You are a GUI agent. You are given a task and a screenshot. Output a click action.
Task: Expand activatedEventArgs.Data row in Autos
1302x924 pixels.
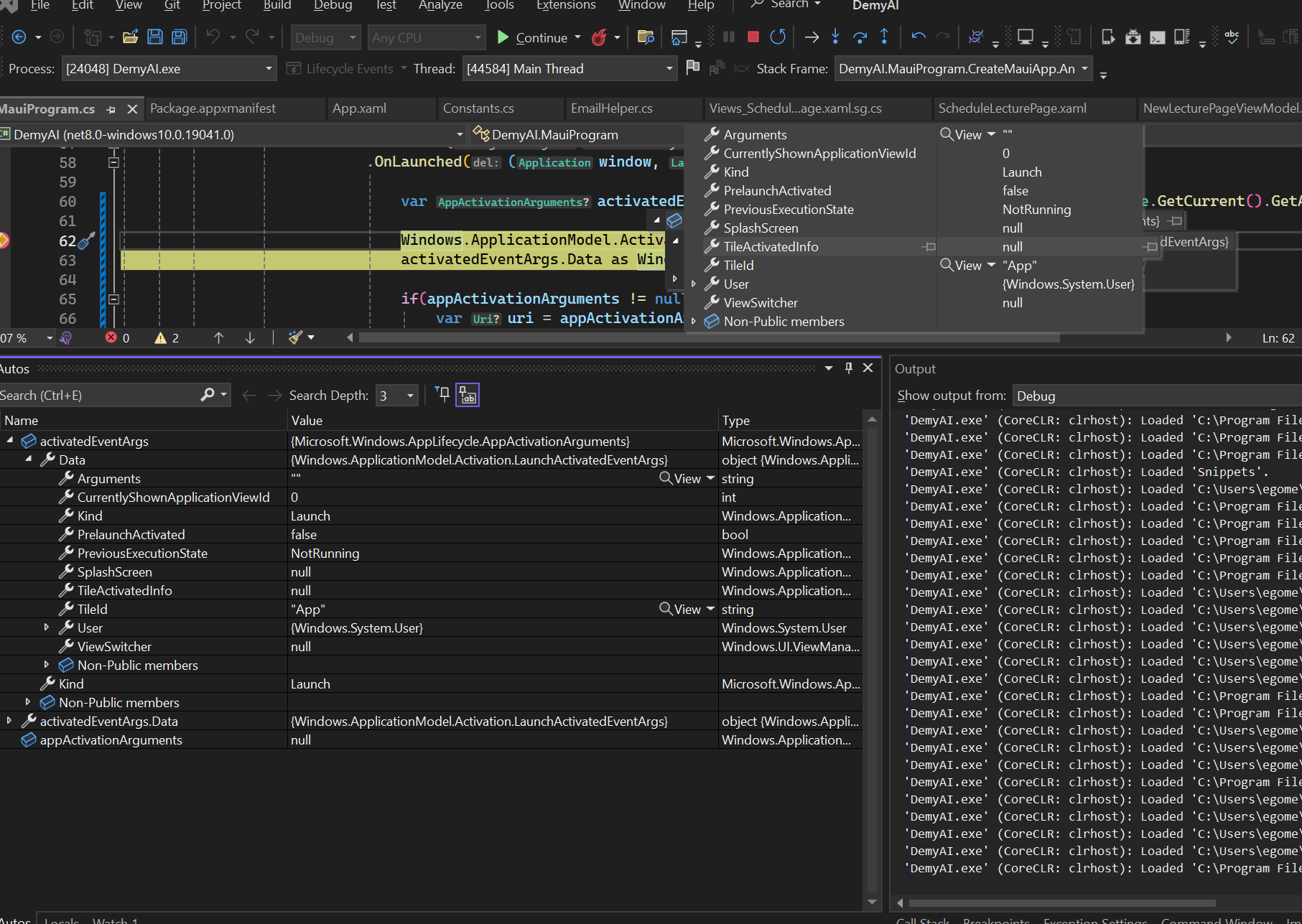click(9, 721)
